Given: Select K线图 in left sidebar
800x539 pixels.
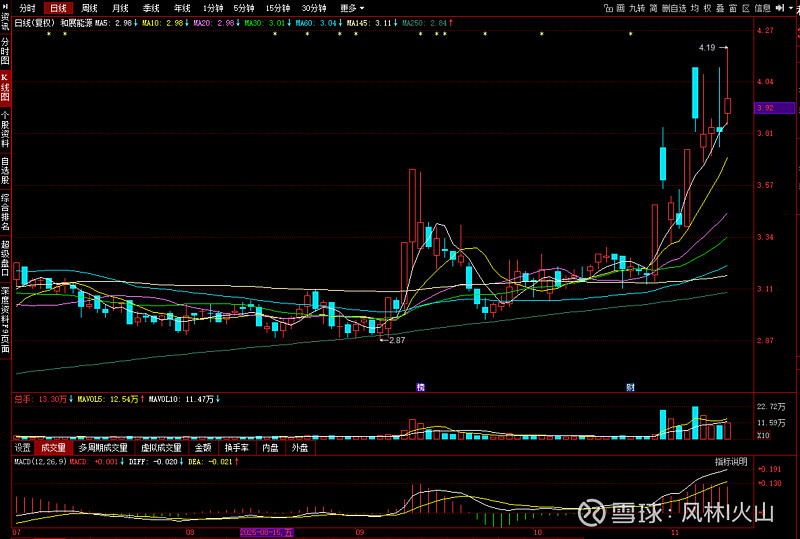Looking at the screenshot, I should (x=5, y=87).
